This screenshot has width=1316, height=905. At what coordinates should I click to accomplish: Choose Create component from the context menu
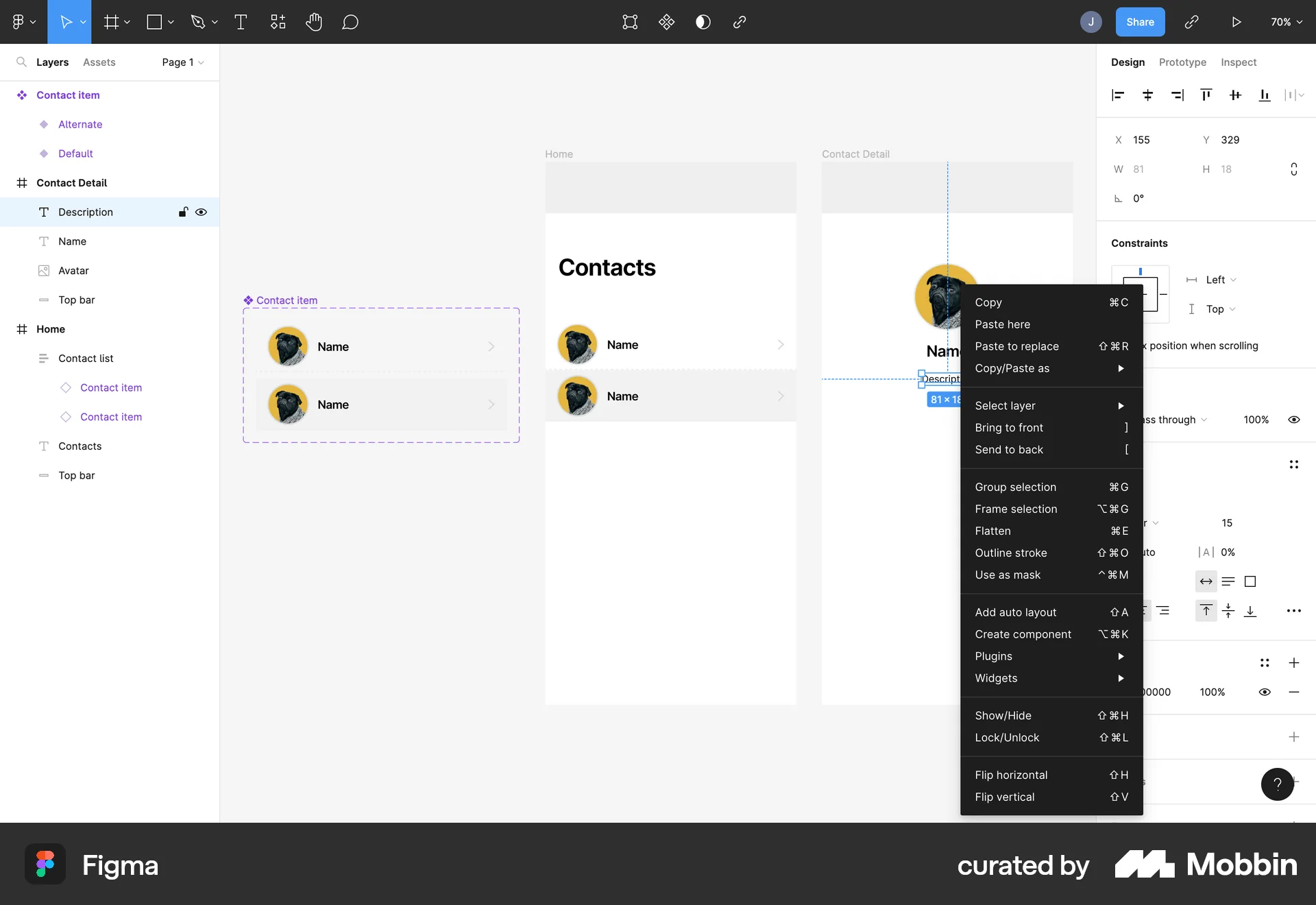coord(1022,634)
